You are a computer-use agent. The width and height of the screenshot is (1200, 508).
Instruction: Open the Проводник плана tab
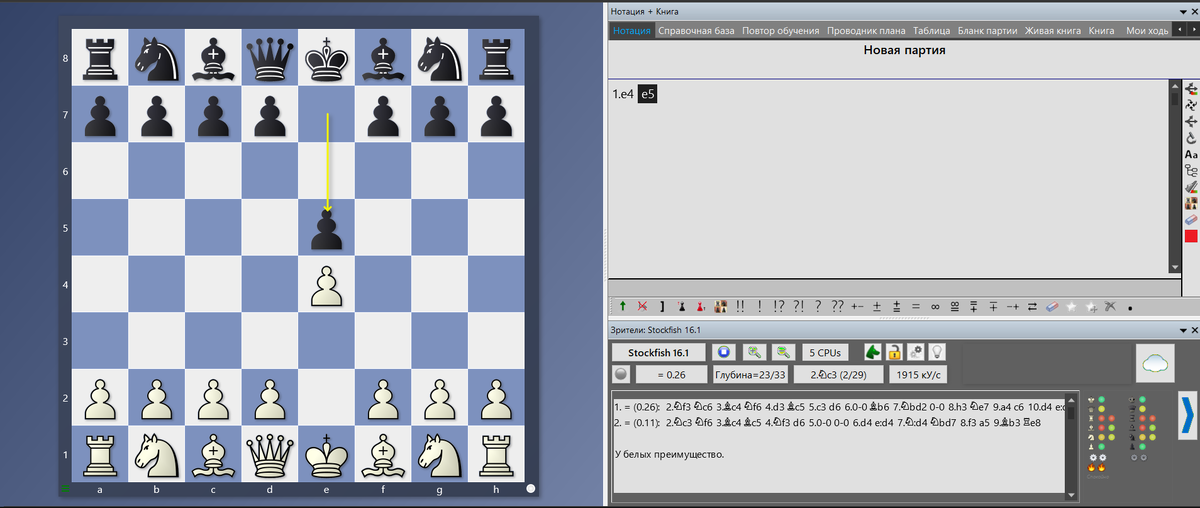coord(866,30)
